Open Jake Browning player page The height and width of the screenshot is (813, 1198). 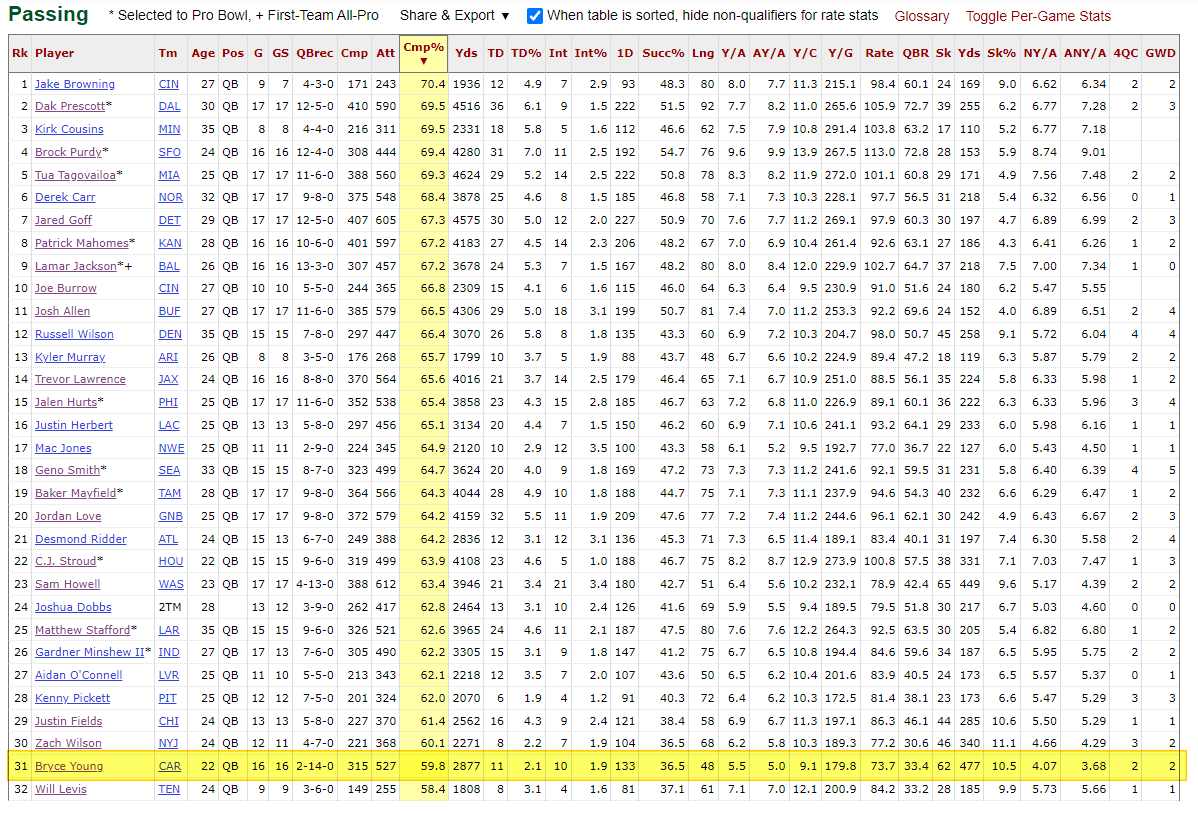coord(75,84)
